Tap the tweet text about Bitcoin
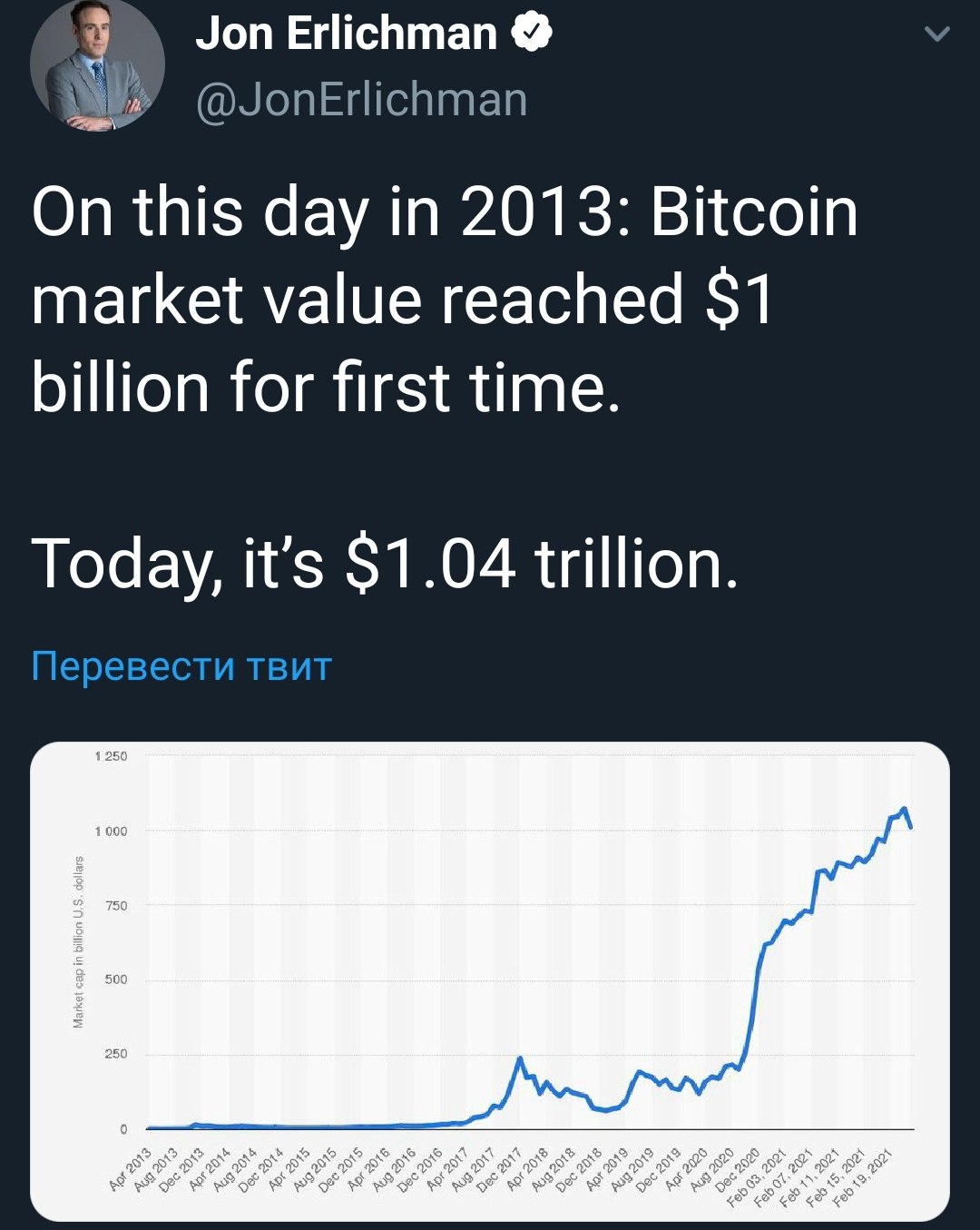Viewport: 980px width, 1230px height. pos(445,300)
